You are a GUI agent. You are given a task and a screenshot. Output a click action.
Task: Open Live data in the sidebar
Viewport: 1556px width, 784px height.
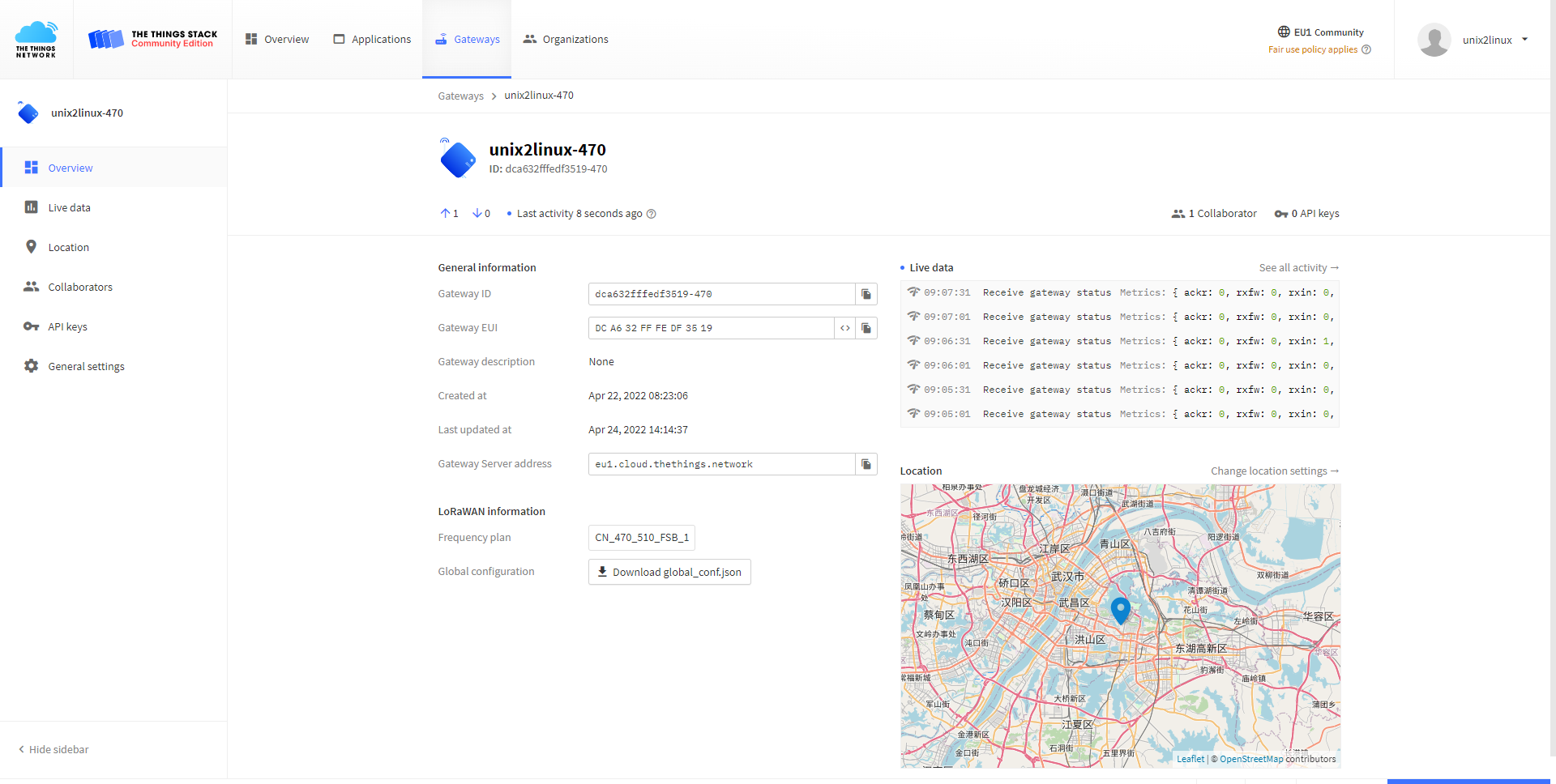pos(113,207)
